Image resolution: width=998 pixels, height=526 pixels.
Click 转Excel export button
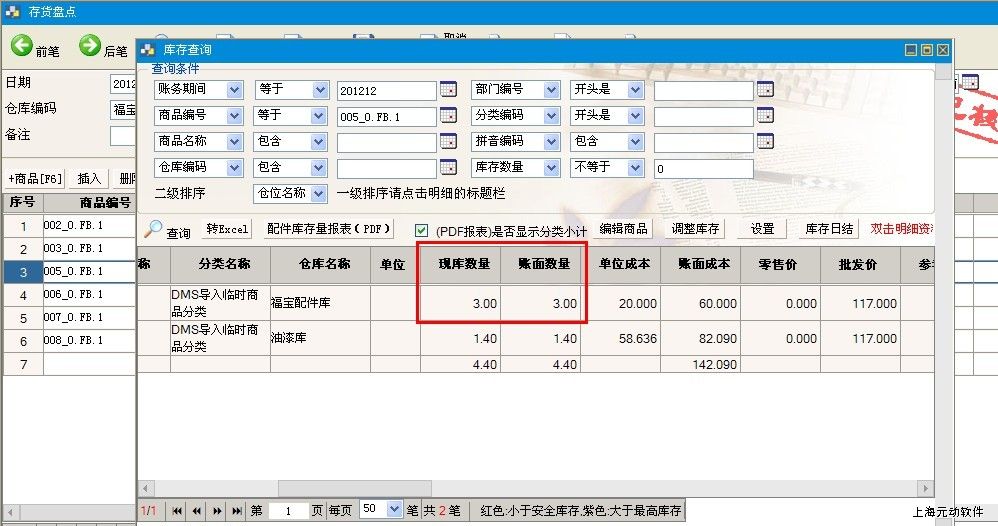tap(227, 229)
